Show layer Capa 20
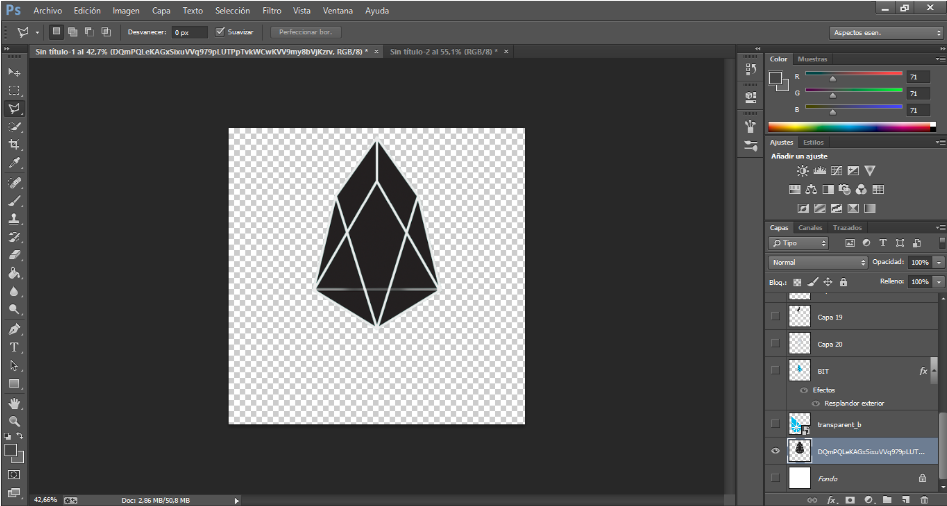 pos(775,344)
